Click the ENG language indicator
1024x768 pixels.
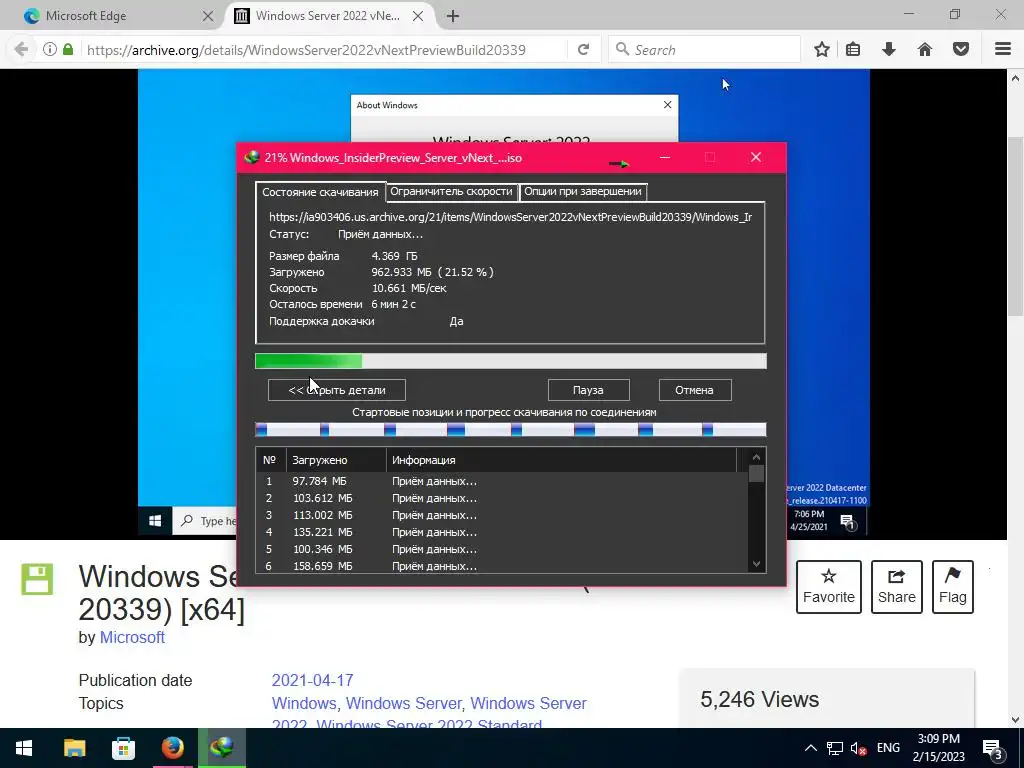pos(888,748)
